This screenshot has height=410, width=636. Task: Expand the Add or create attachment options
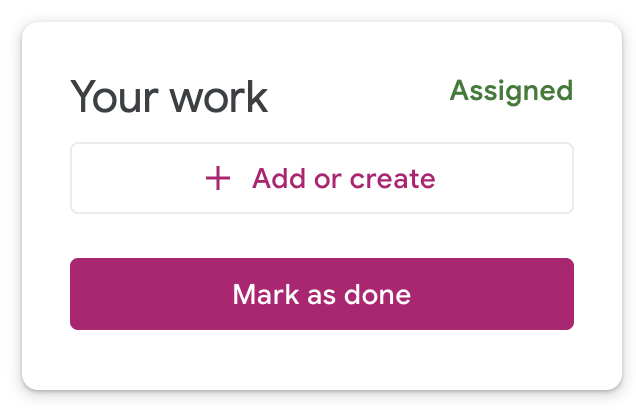[321, 179]
